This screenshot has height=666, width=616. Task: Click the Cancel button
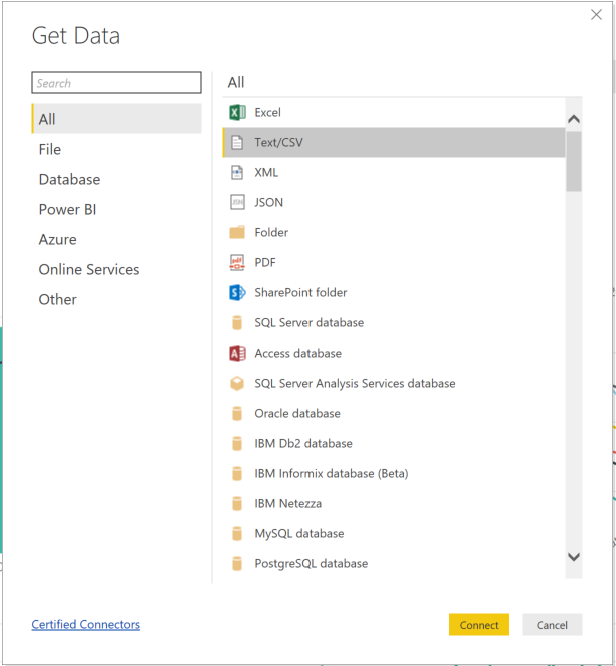click(x=552, y=624)
